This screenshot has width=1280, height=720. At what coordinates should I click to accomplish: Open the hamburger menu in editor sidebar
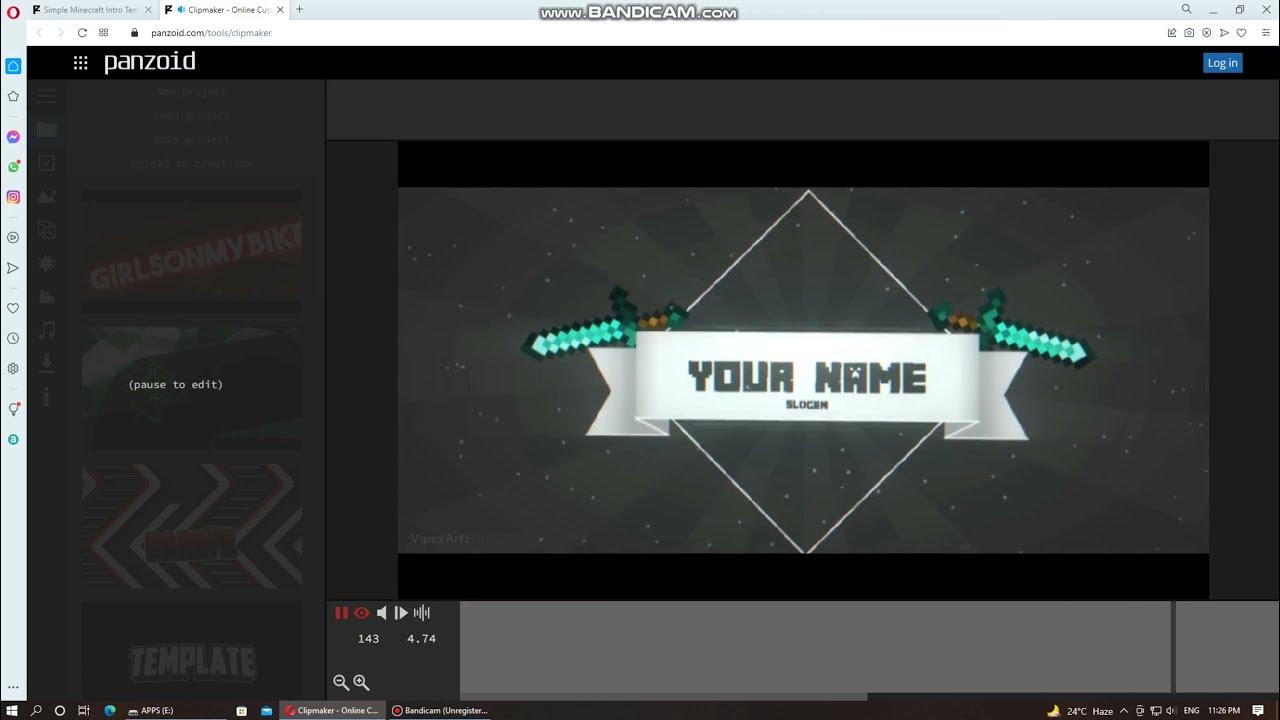pyautogui.click(x=46, y=96)
